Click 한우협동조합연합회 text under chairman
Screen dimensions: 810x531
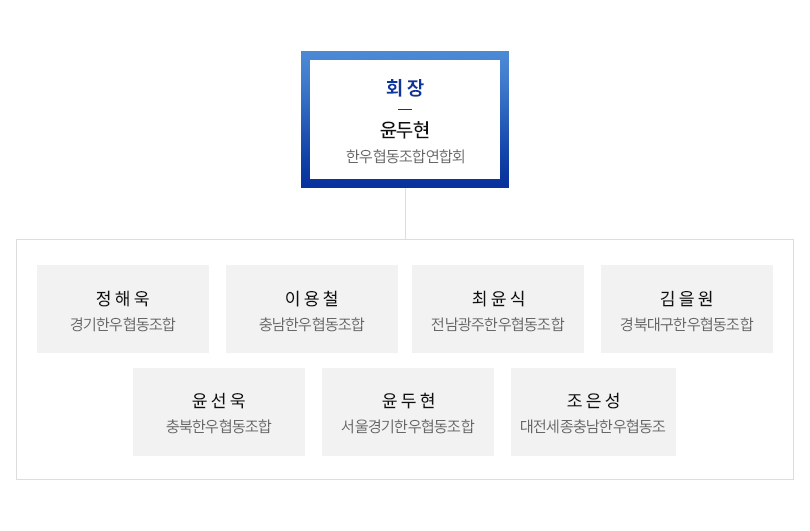[x=405, y=156]
